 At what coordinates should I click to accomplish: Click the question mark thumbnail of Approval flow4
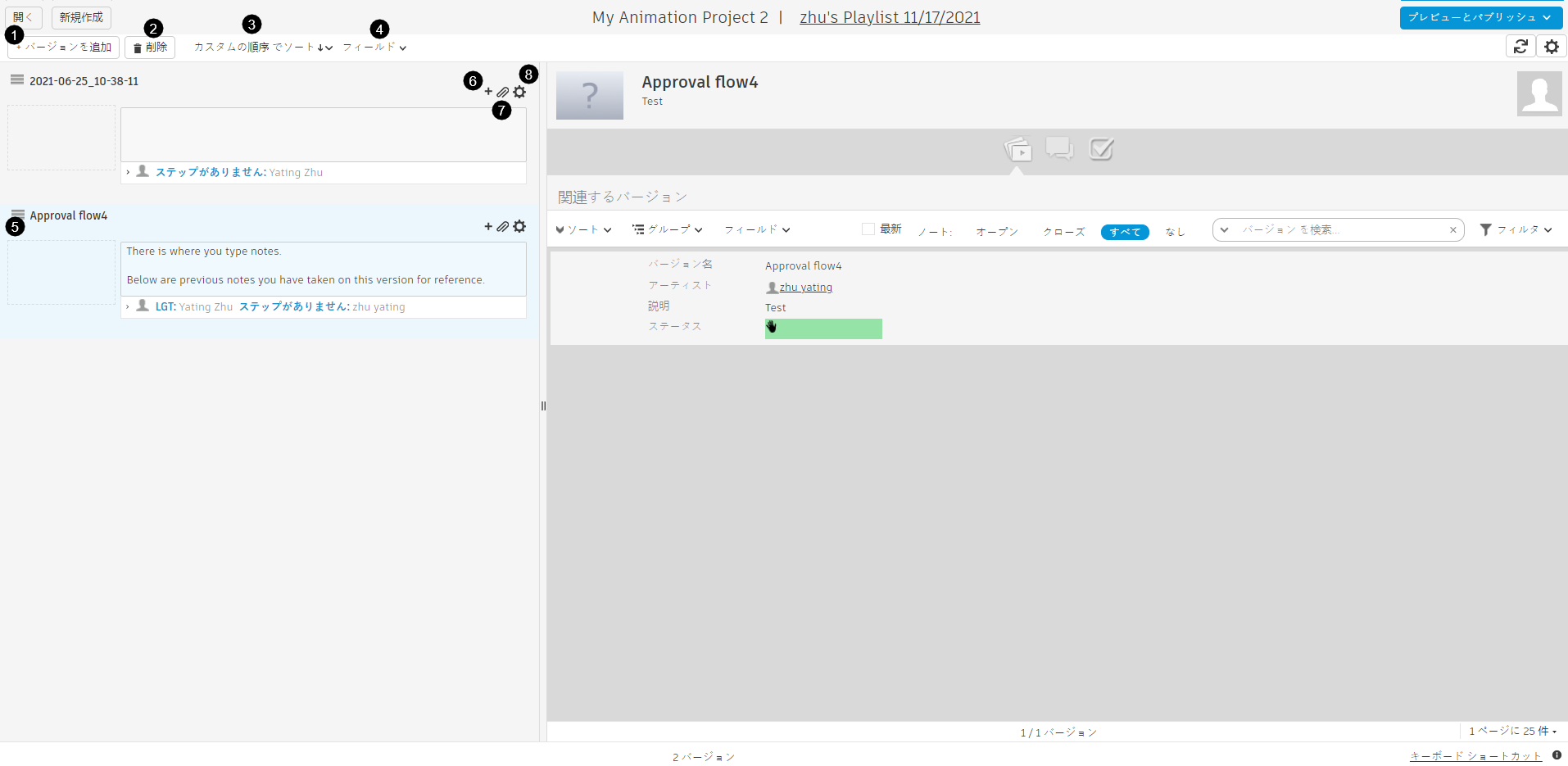pyautogui.click(x=589, y=95)
